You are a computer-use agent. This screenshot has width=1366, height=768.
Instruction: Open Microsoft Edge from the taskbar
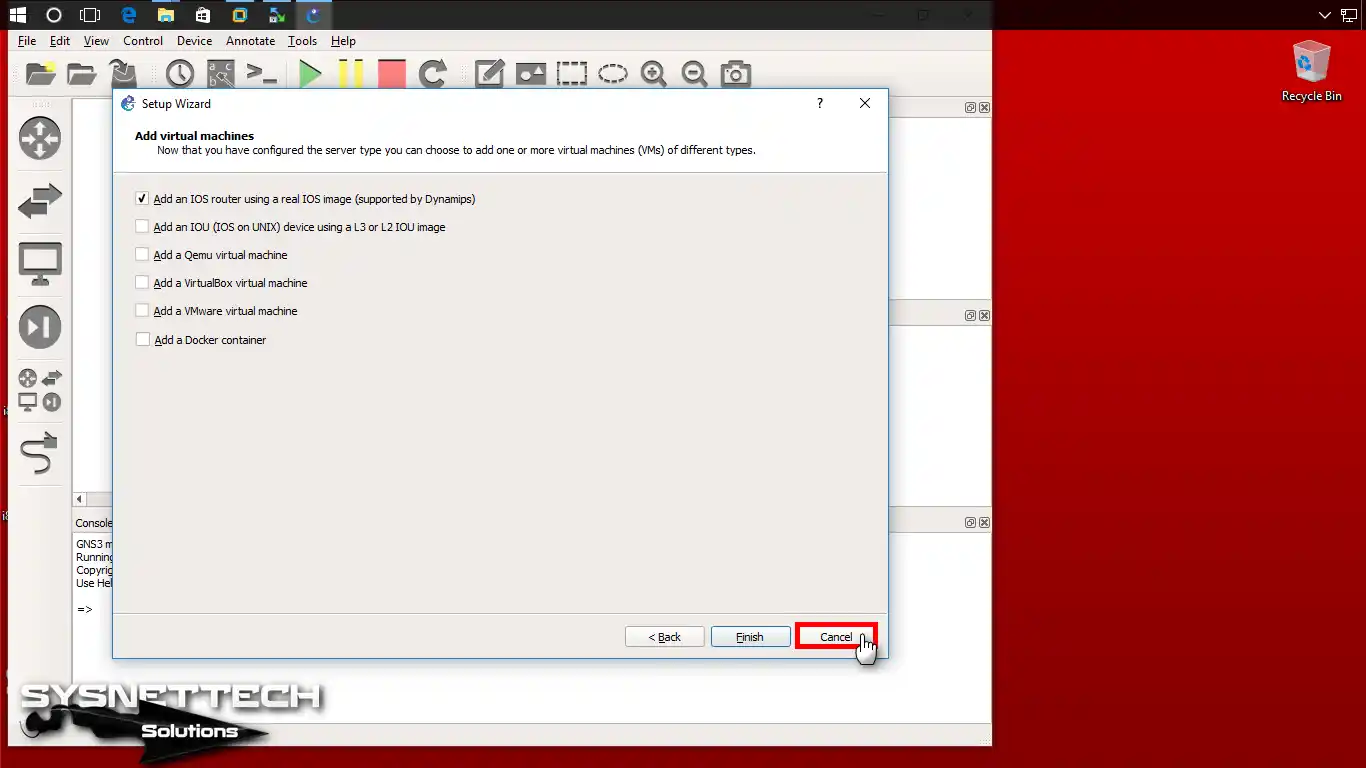[x=129, y=14]
